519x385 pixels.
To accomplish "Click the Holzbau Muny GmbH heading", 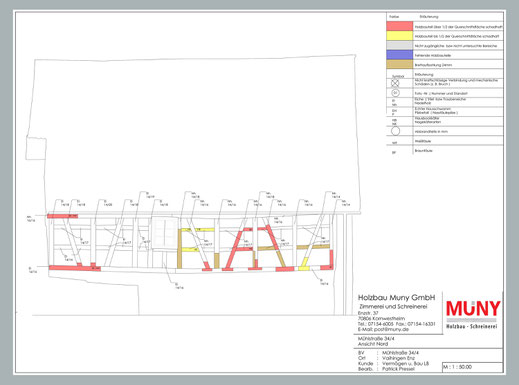I will (396, 297).
